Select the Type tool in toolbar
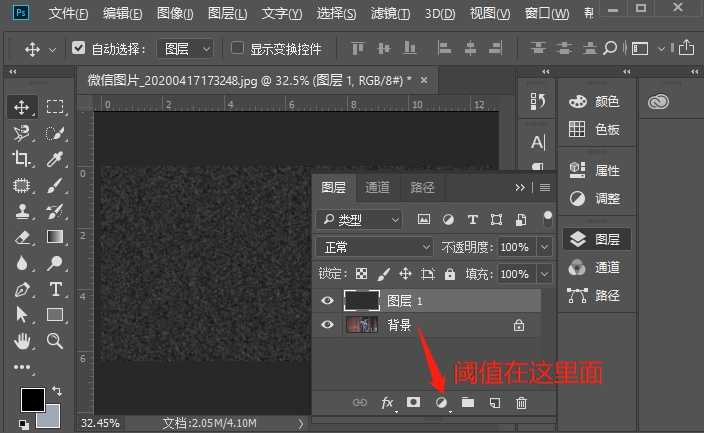The height and width of the screenshot is (433, 704). [x=56, y=289]
